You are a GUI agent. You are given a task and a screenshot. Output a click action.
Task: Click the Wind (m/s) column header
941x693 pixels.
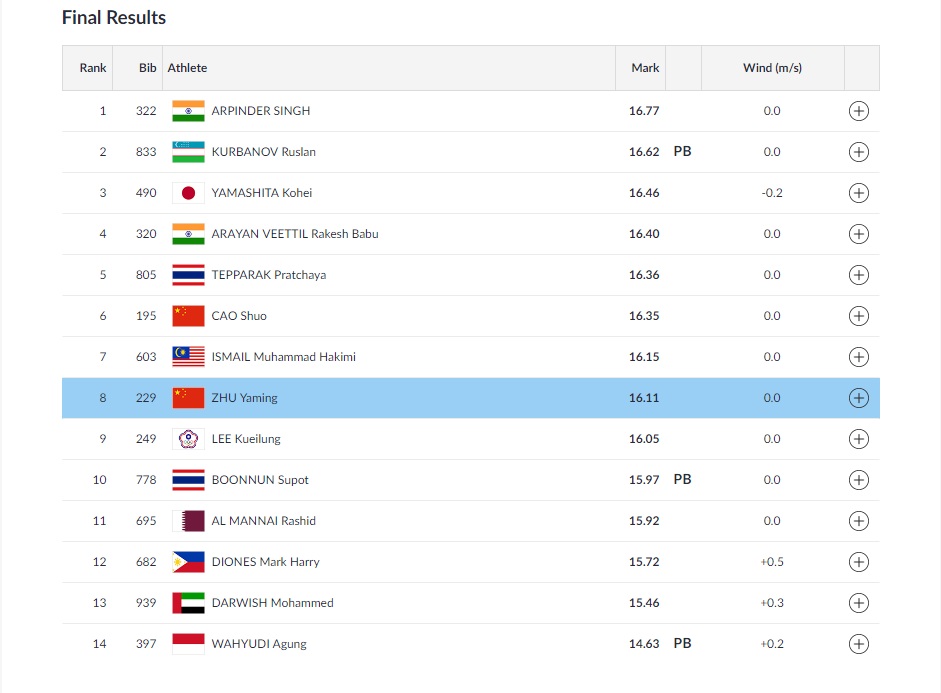click(x=772, y=68)
